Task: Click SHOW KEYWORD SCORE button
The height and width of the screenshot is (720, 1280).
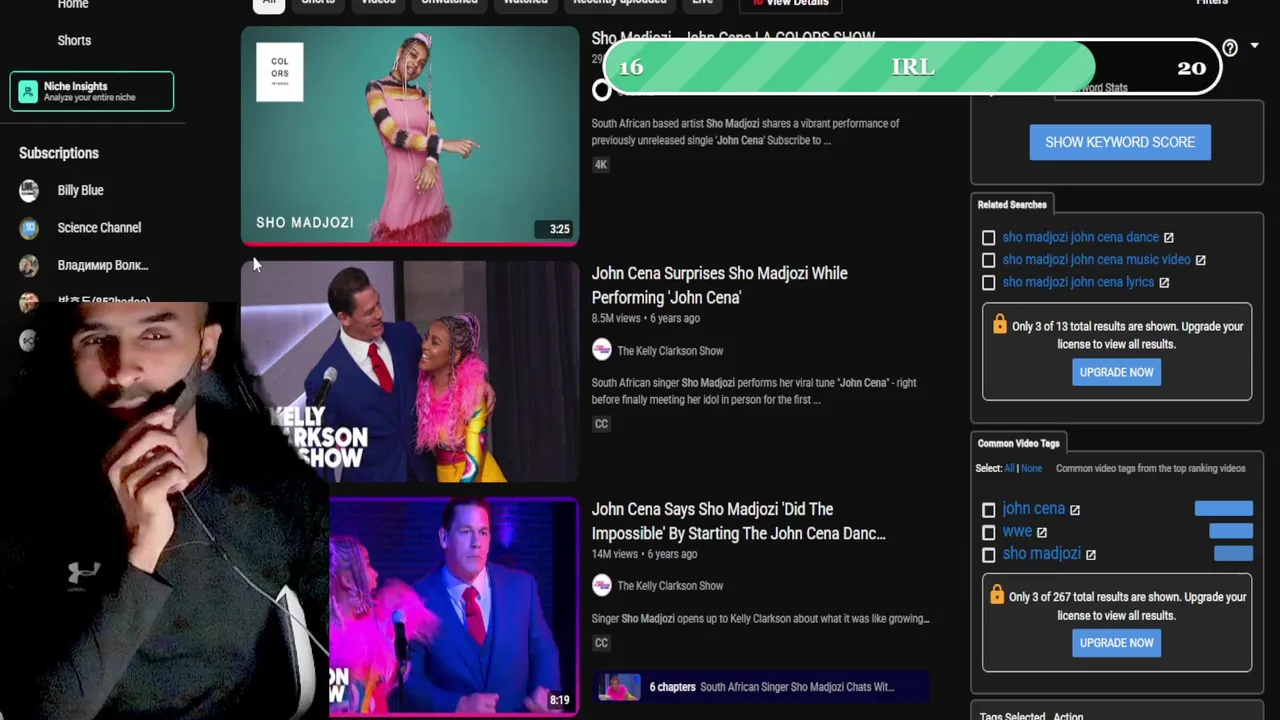Action: (1120, 142)
